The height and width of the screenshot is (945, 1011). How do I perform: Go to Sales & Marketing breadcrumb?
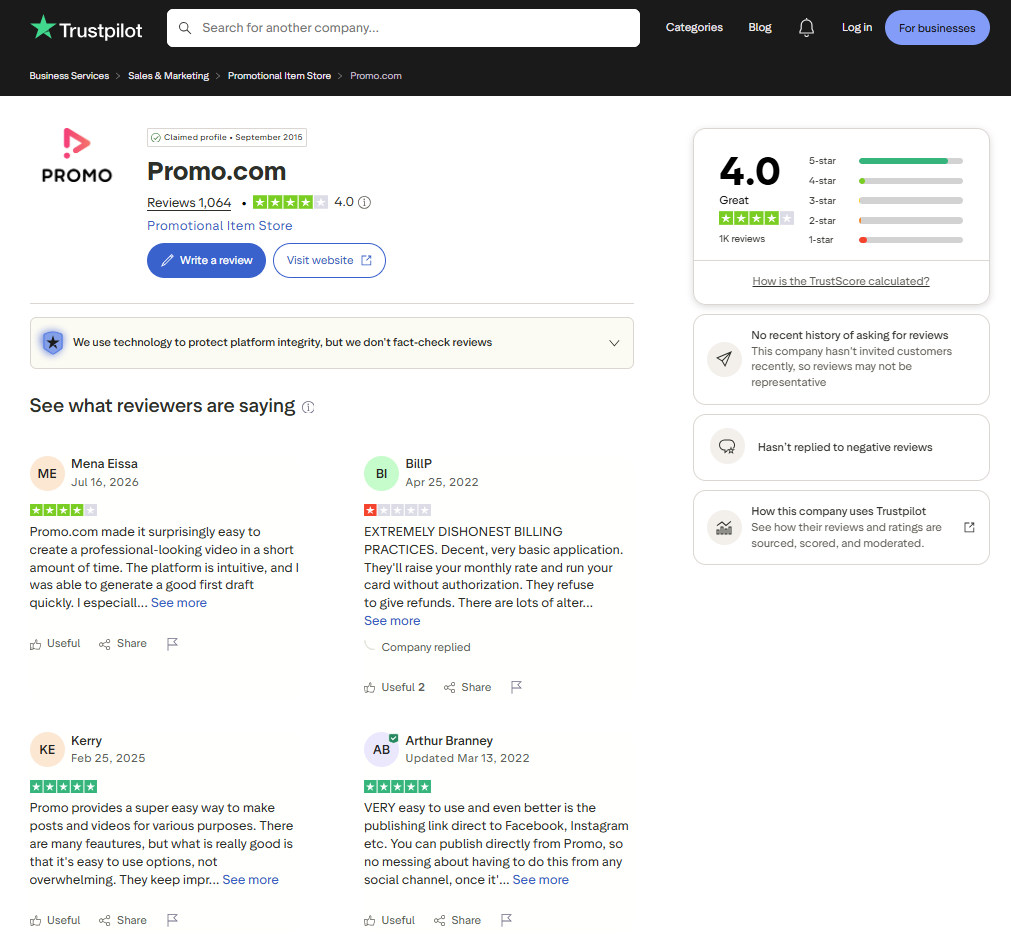coord(168,76)
